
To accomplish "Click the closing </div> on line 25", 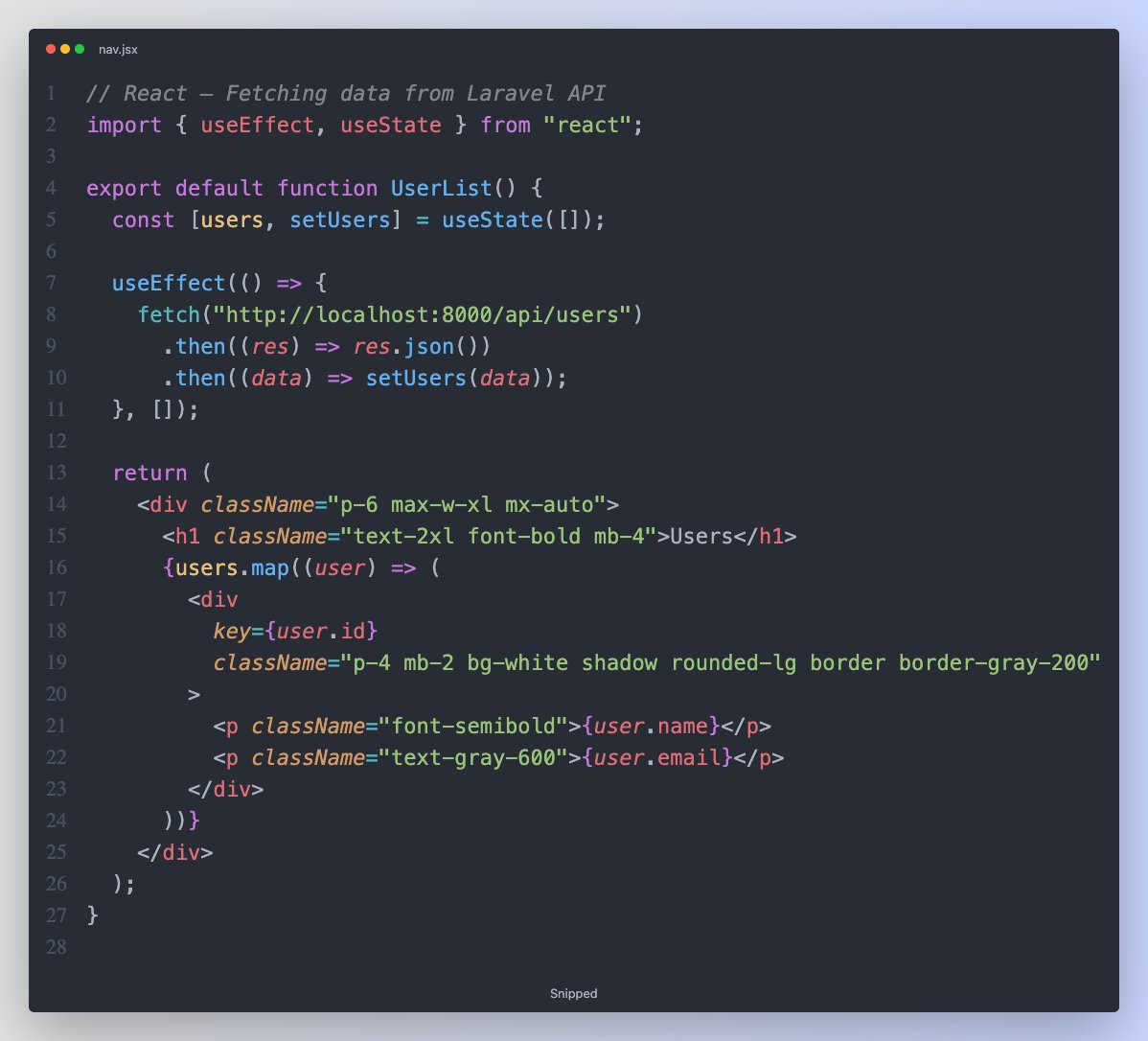I will coord(174,852).
